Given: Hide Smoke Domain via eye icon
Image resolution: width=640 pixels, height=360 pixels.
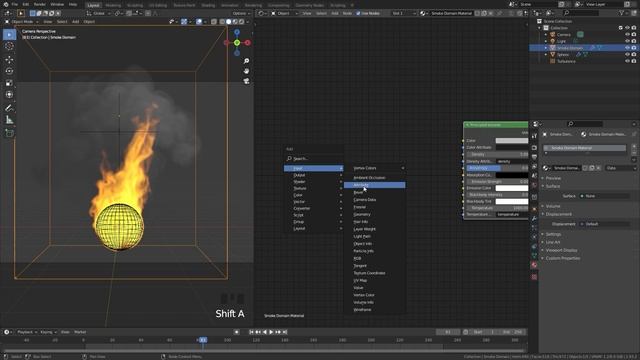Looking at the screenshot, I should (x=627, y=48).
